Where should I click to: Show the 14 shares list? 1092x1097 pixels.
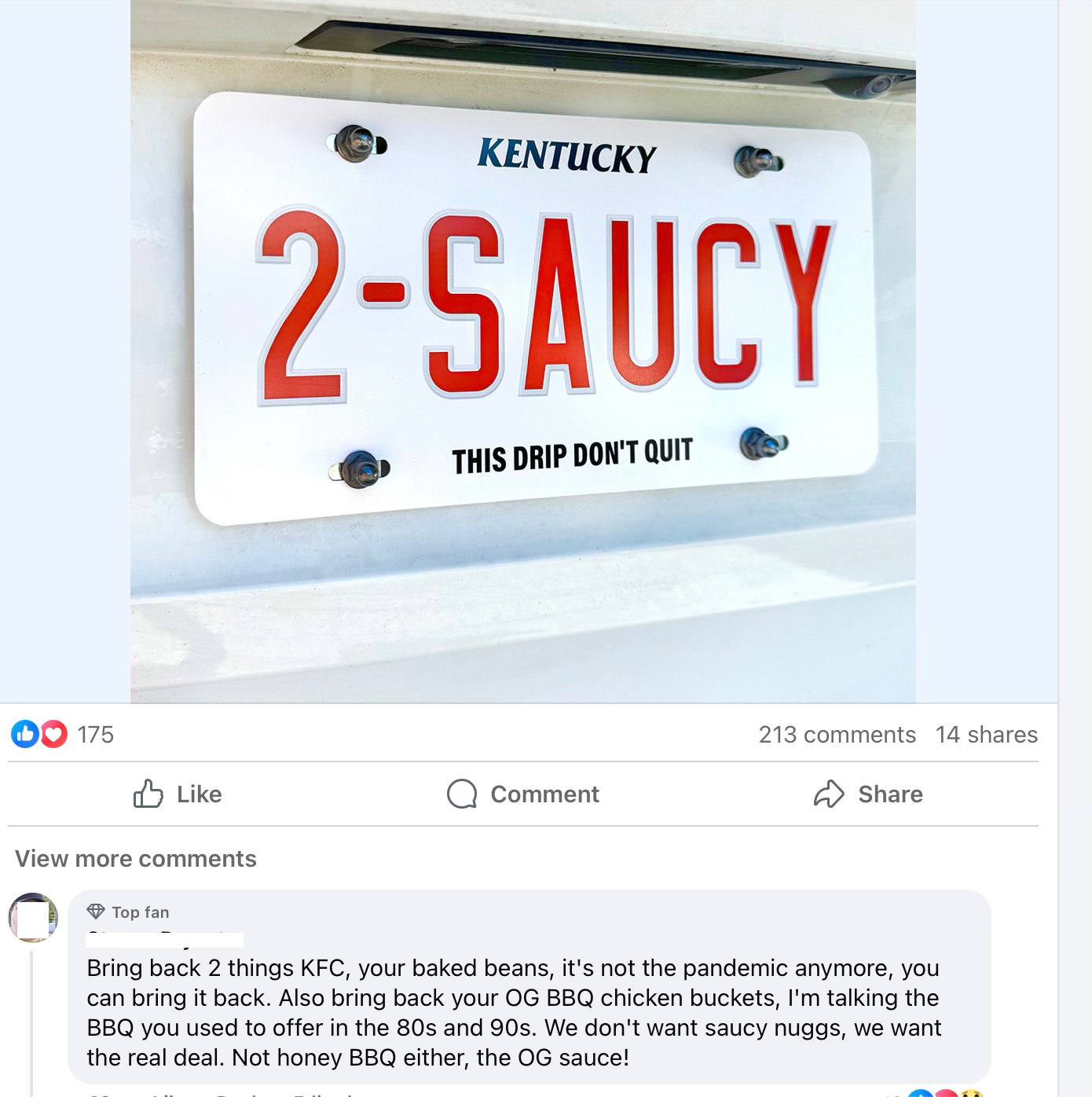pyautogui.click(x=986, y=735)
